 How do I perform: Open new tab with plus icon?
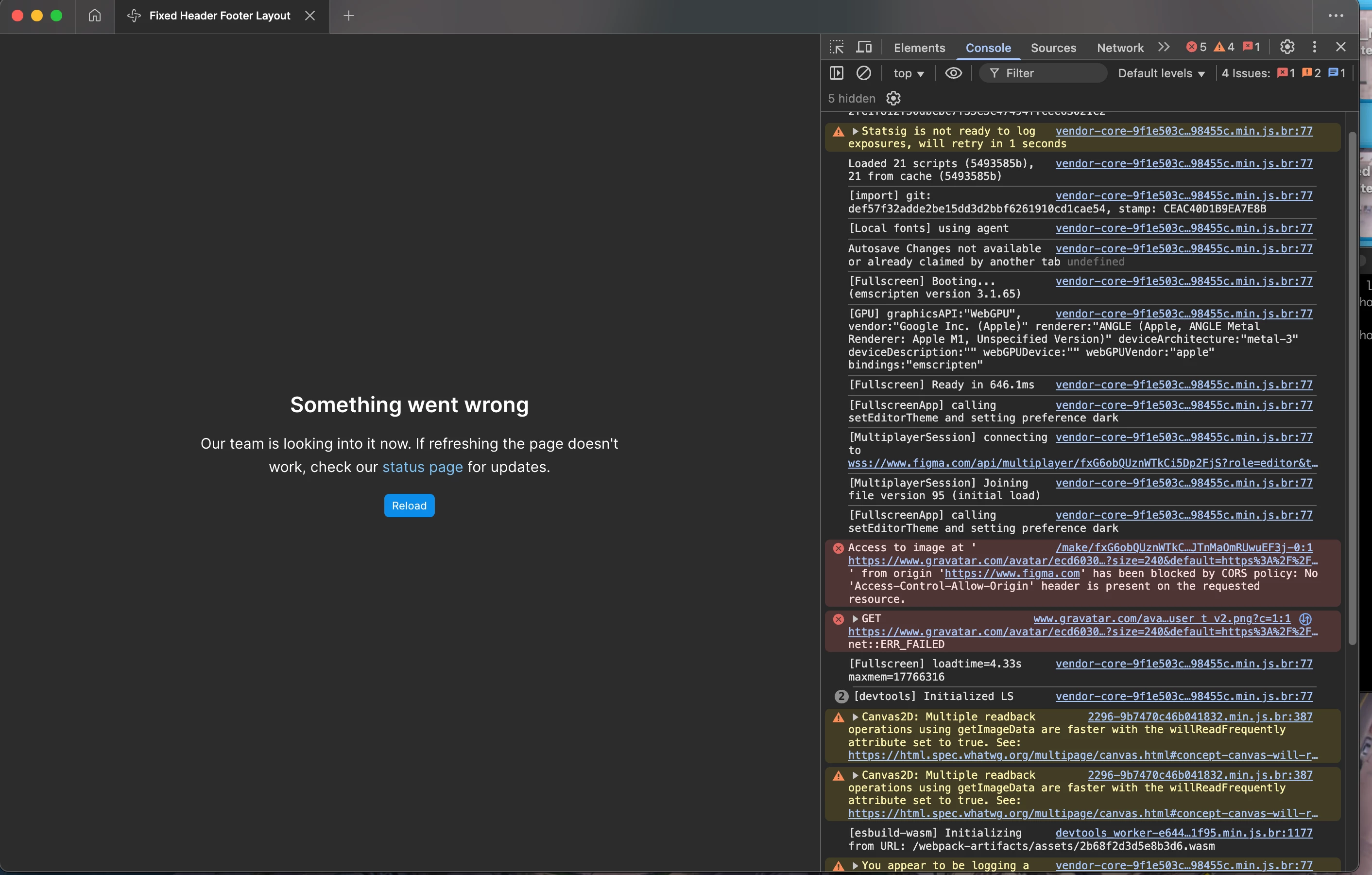[x=349, y=16]
